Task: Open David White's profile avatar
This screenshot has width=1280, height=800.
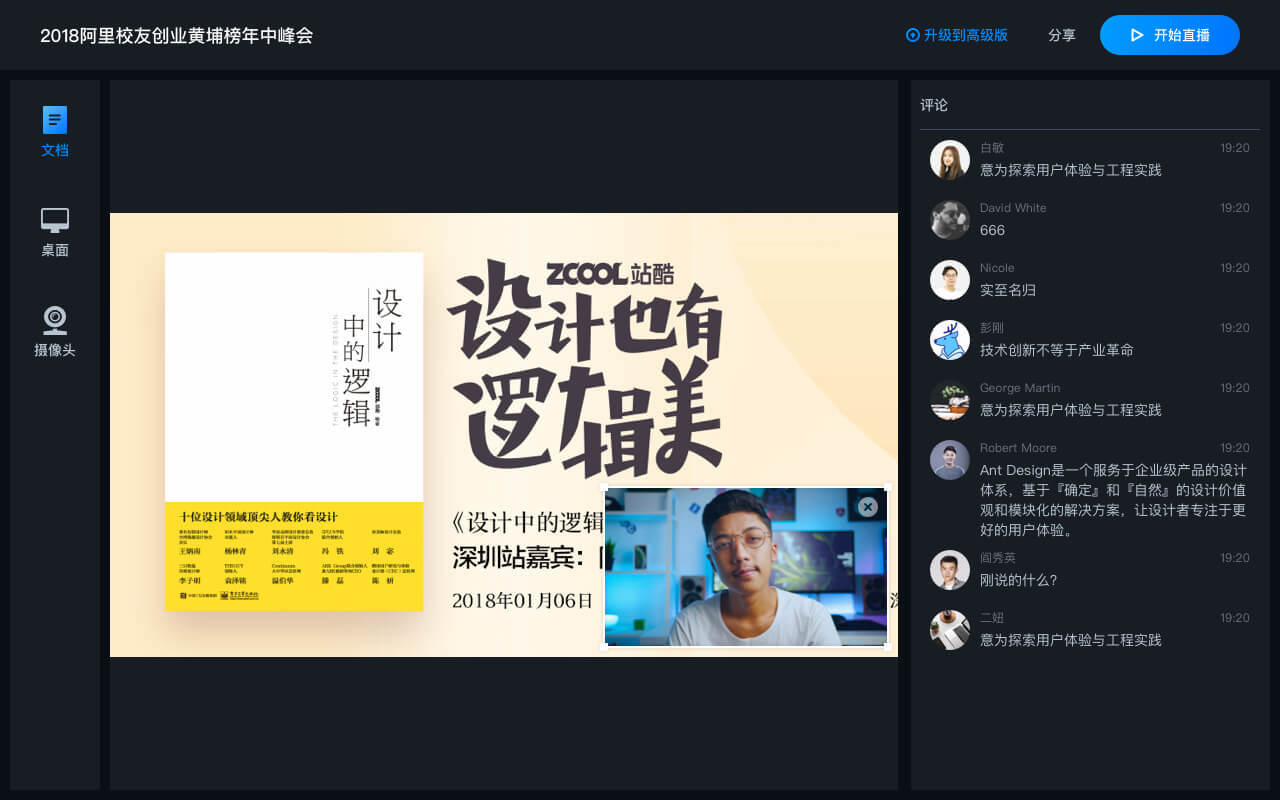Action: pos(950,220)
